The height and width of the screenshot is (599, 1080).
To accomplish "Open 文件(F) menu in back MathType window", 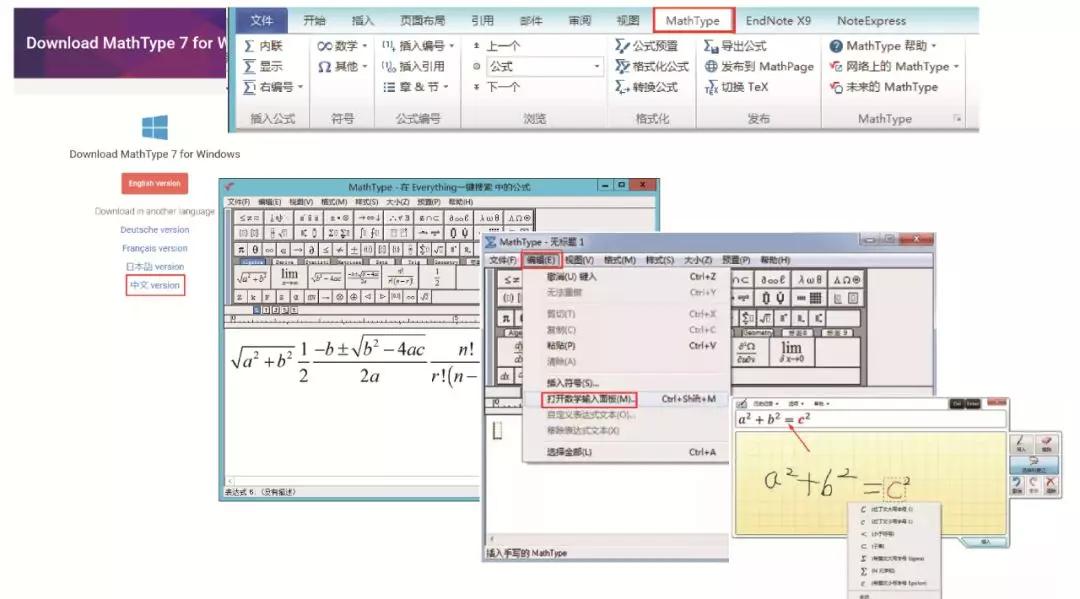I will (x=238, y=202).
